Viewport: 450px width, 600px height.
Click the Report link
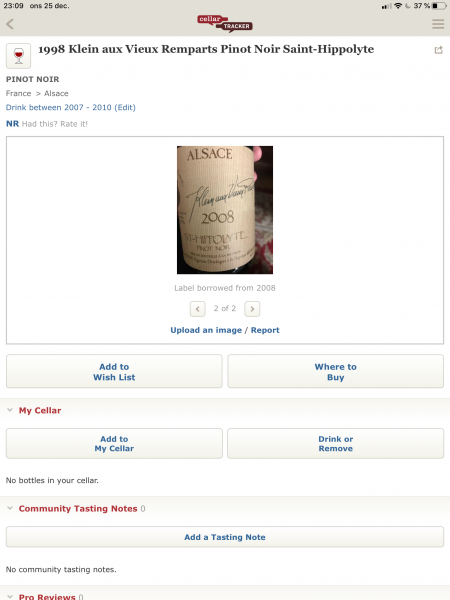(265, 330)
